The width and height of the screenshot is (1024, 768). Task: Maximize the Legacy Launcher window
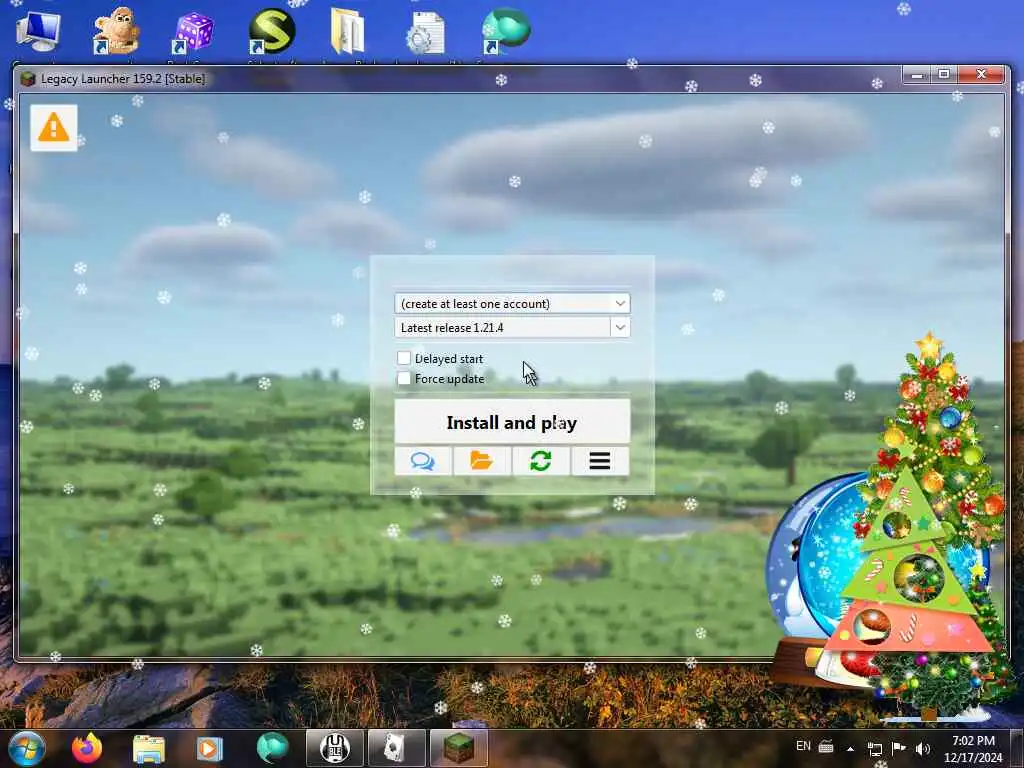[944, 75]
